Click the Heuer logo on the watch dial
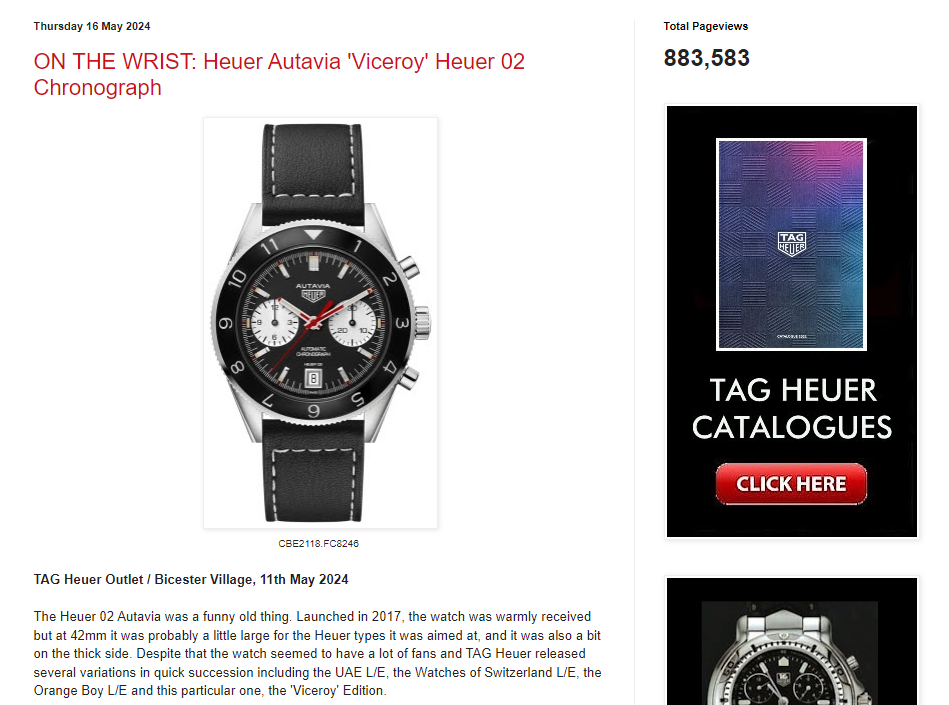 [x=313, y=295]
